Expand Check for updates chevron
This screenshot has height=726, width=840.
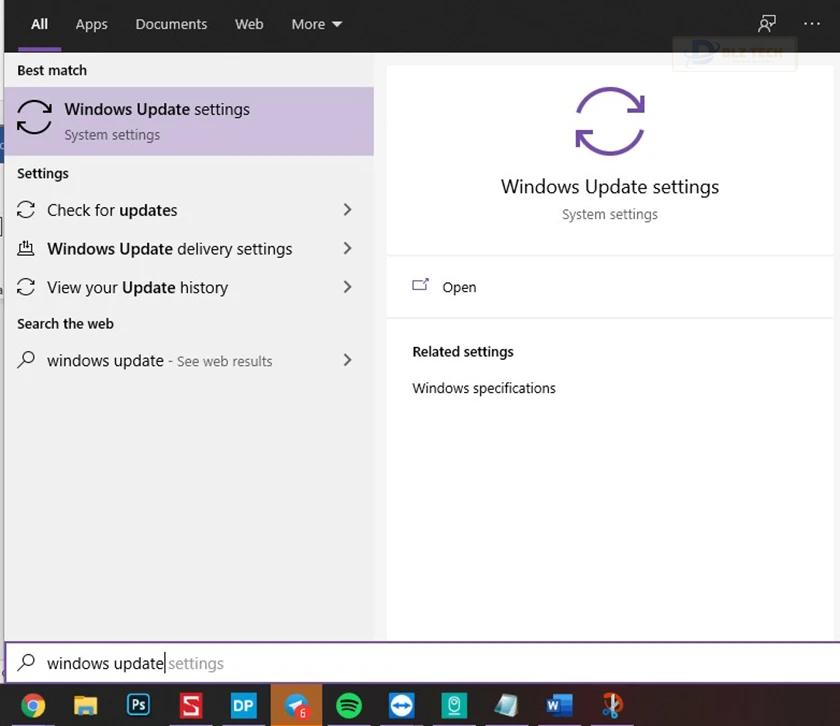[347, 209]
